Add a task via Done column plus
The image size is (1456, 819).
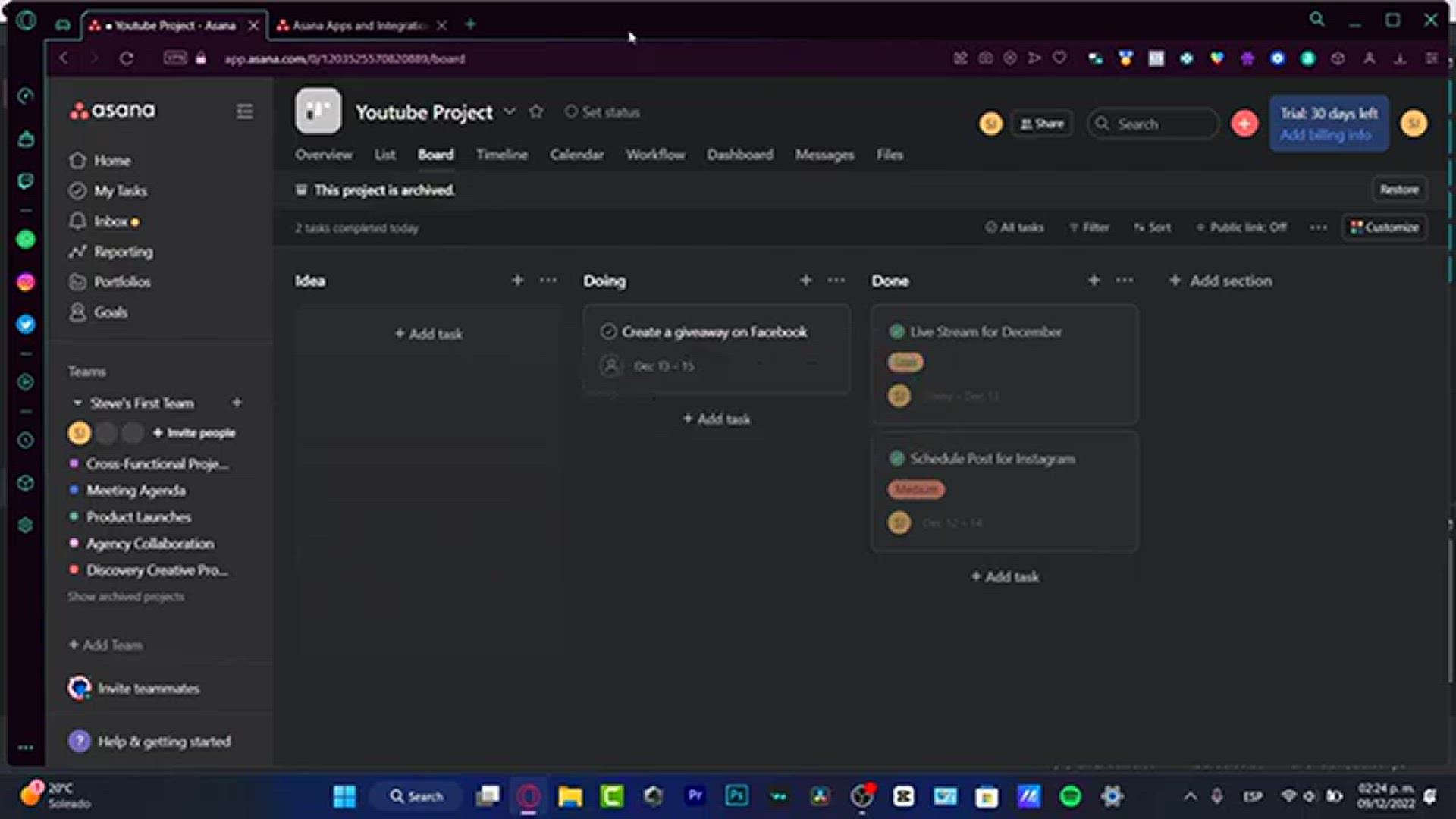tap(1094, 281)
